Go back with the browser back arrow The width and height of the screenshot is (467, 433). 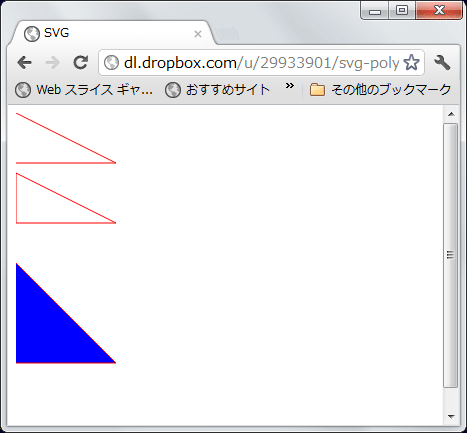click(x=25, y=62)
